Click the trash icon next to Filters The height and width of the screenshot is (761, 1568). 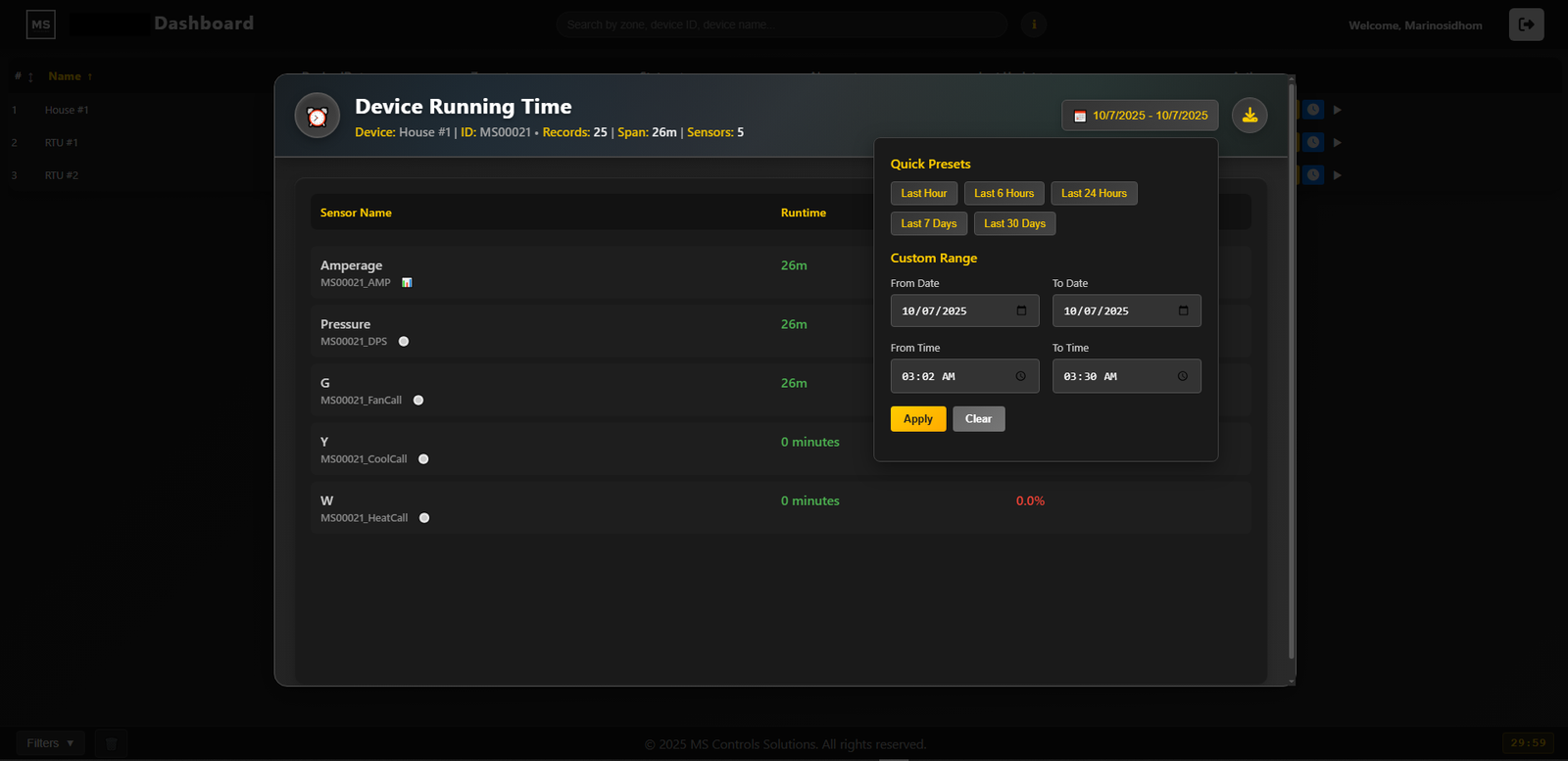click(x=111, y=743)
